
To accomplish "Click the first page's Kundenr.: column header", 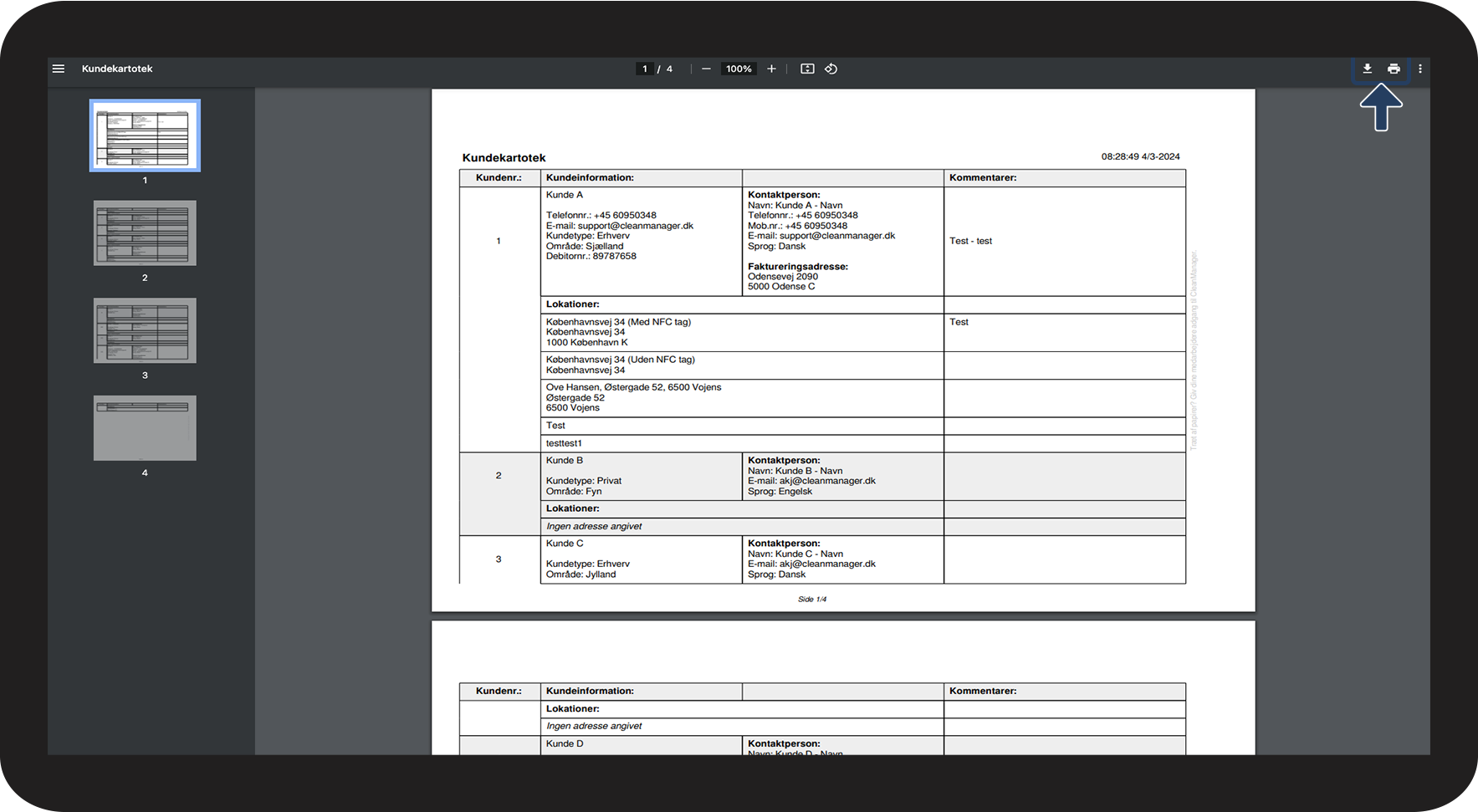I will pyautogui.click(x=499, y=177).
